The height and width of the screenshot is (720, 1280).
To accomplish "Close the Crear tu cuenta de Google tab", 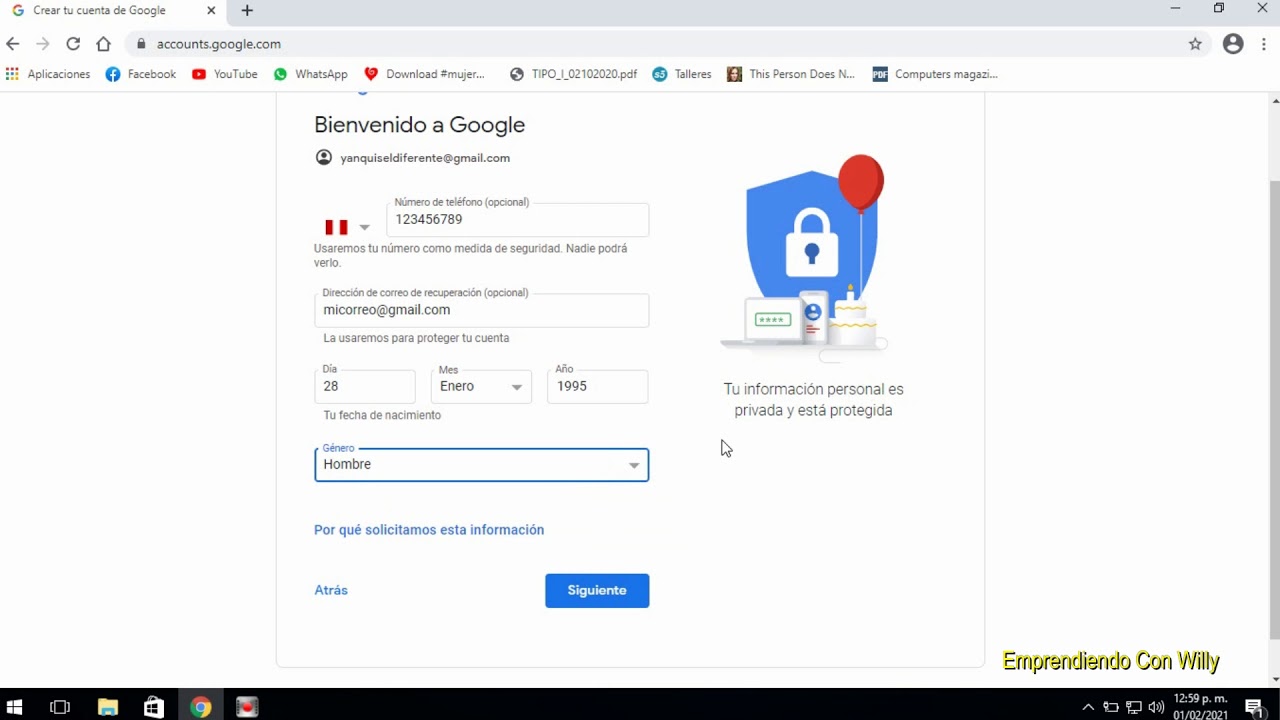I will click(x=211, y=11).
